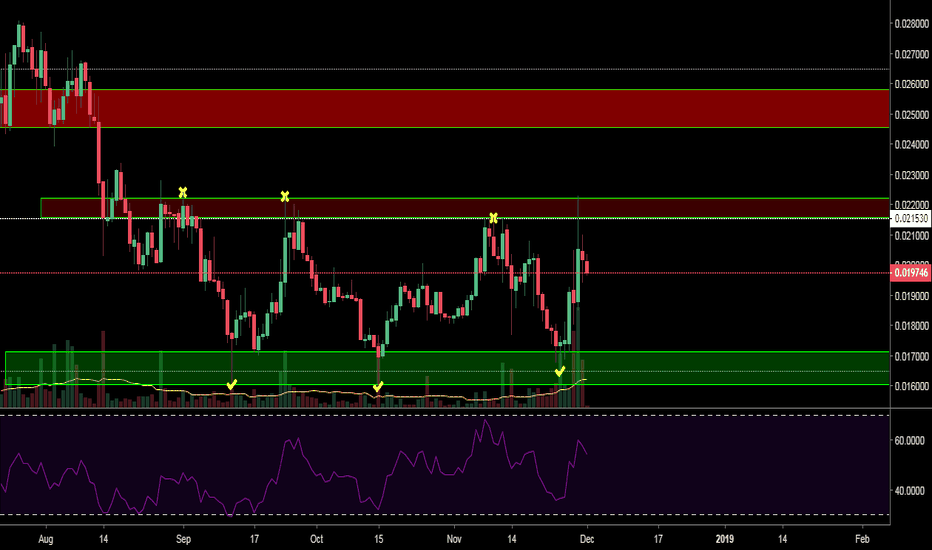Image resolution: width=932 pixels, height=550 pixels.
Task: Select the purple RSI indicator line
Action: [x=294, y=468]
